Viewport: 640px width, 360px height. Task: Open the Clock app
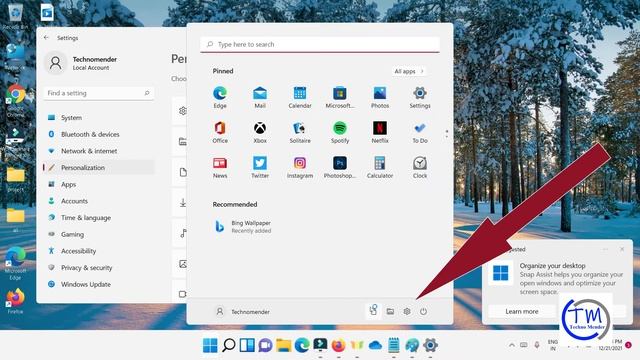tap(420, 168)
